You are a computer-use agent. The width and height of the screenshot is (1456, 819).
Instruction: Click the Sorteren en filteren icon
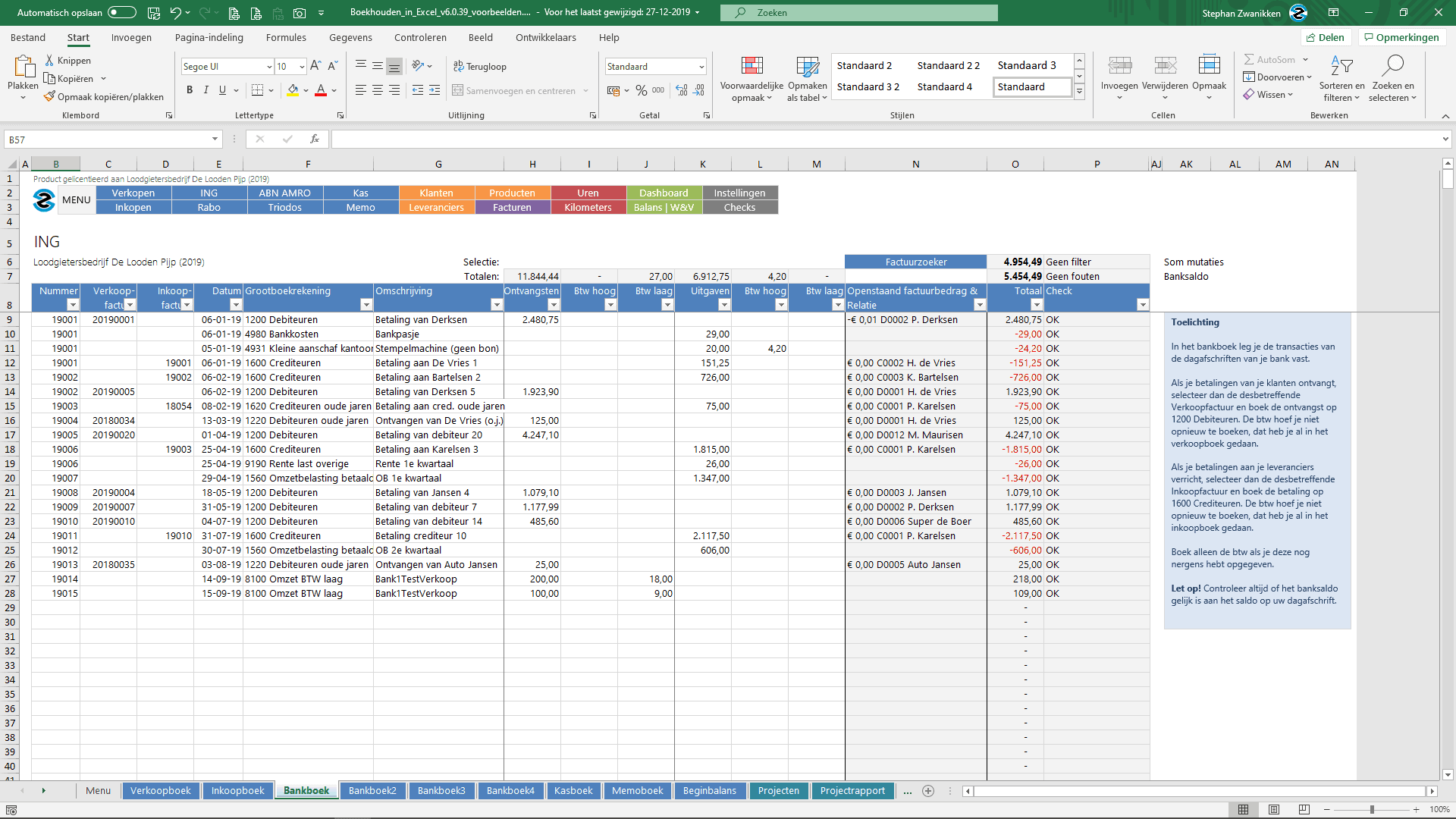tap(1341, 67)
